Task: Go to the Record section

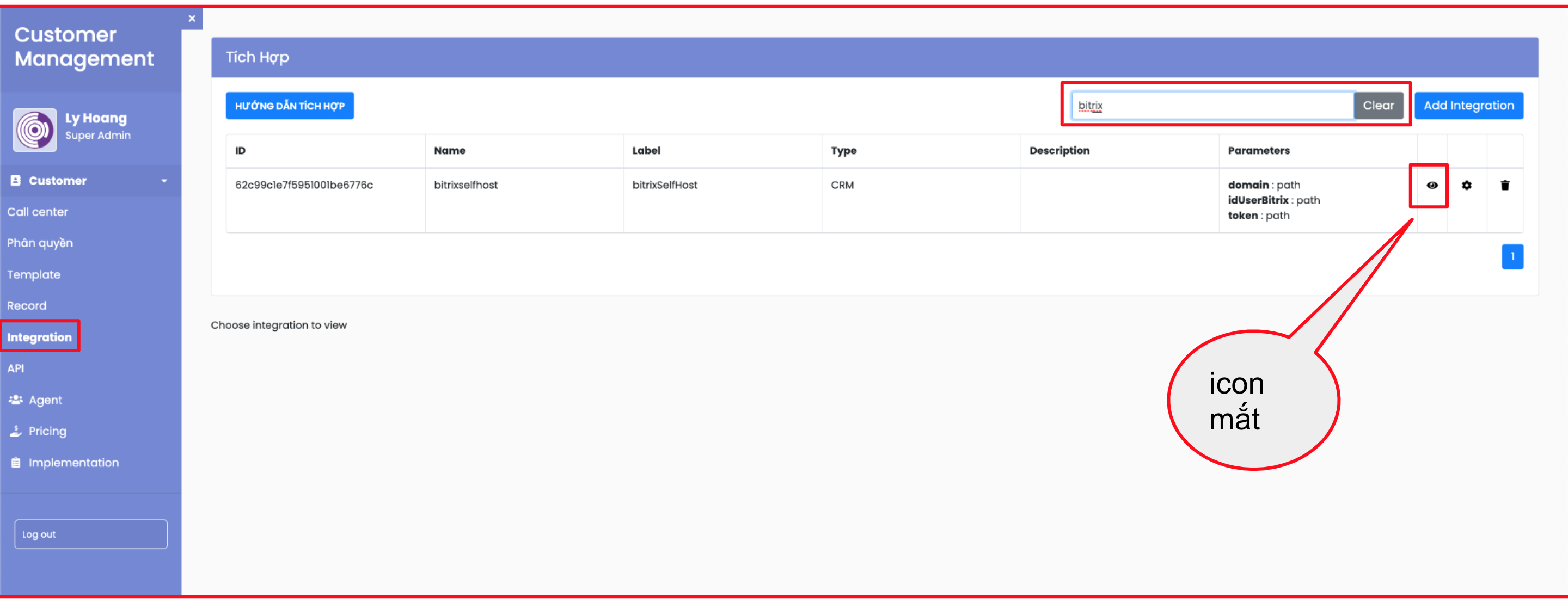Action: (x=27, y=305)
